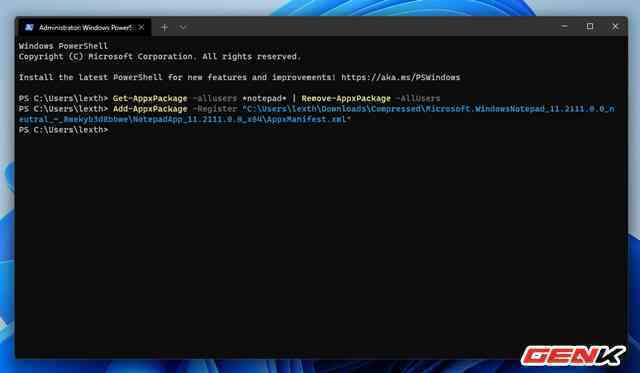Screen dimensions: 640x373
Task: Click the Add-AppxPackage command text
Action: click(150, 109)
